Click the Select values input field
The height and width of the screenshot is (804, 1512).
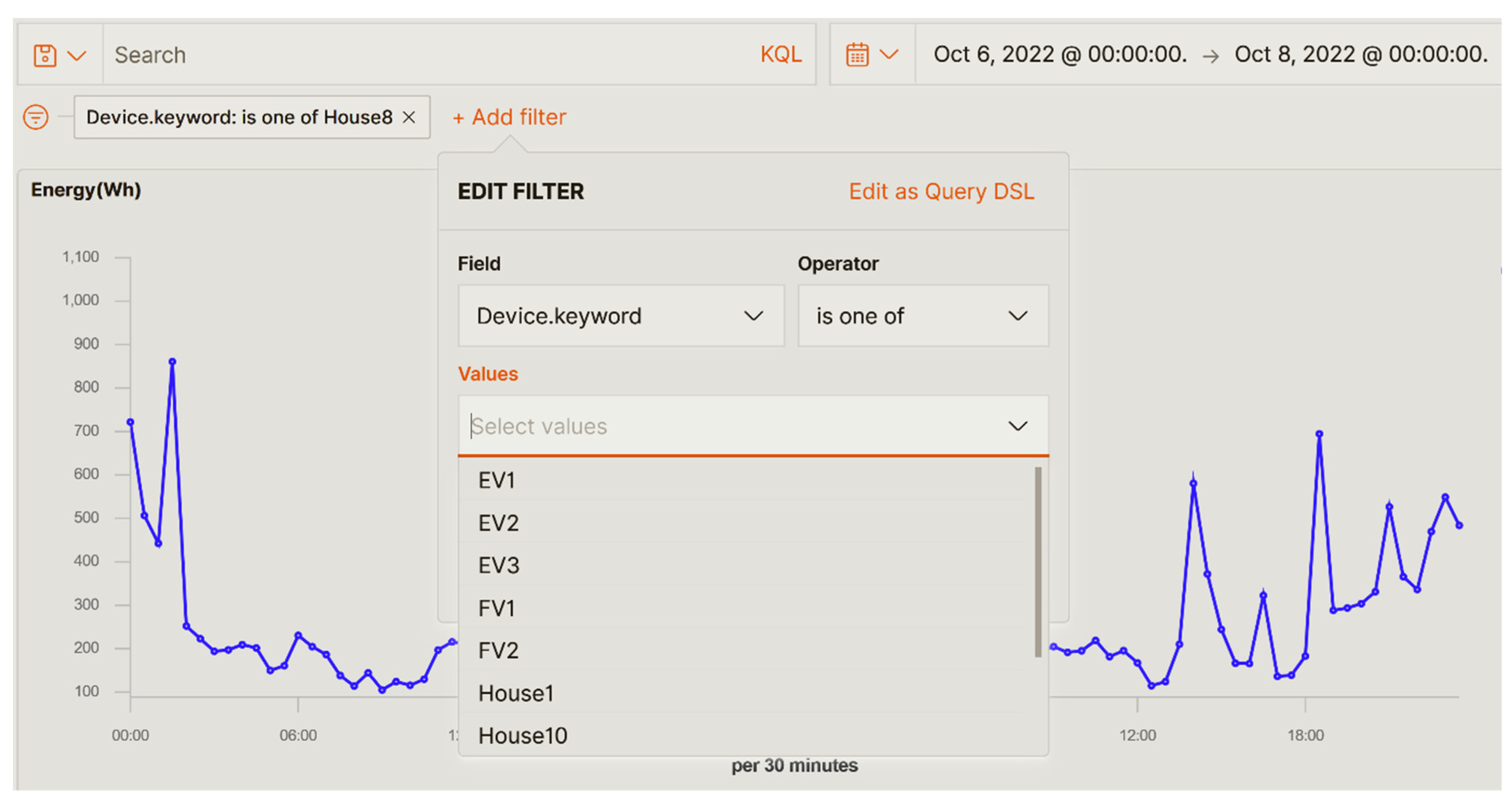(704, 426)
